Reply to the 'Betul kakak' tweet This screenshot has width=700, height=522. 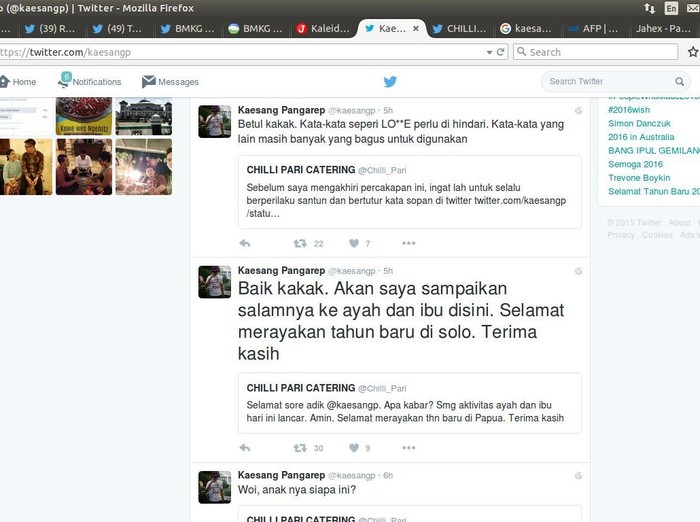click(245, 243)
